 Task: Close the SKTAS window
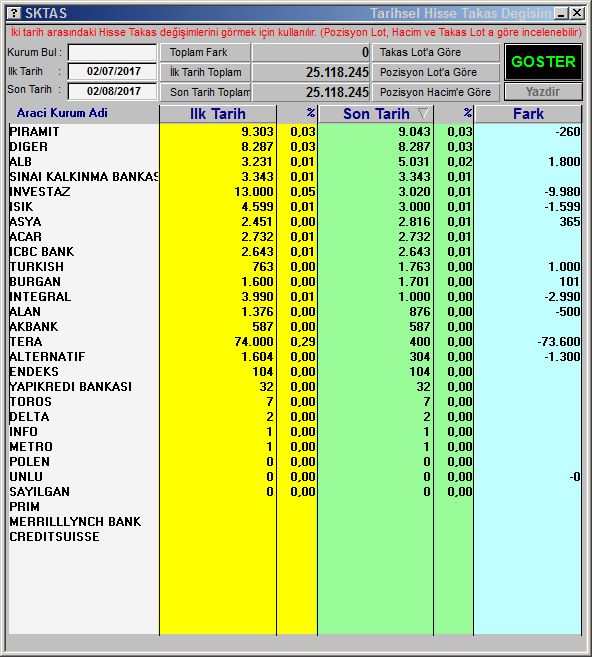(577, 13)
